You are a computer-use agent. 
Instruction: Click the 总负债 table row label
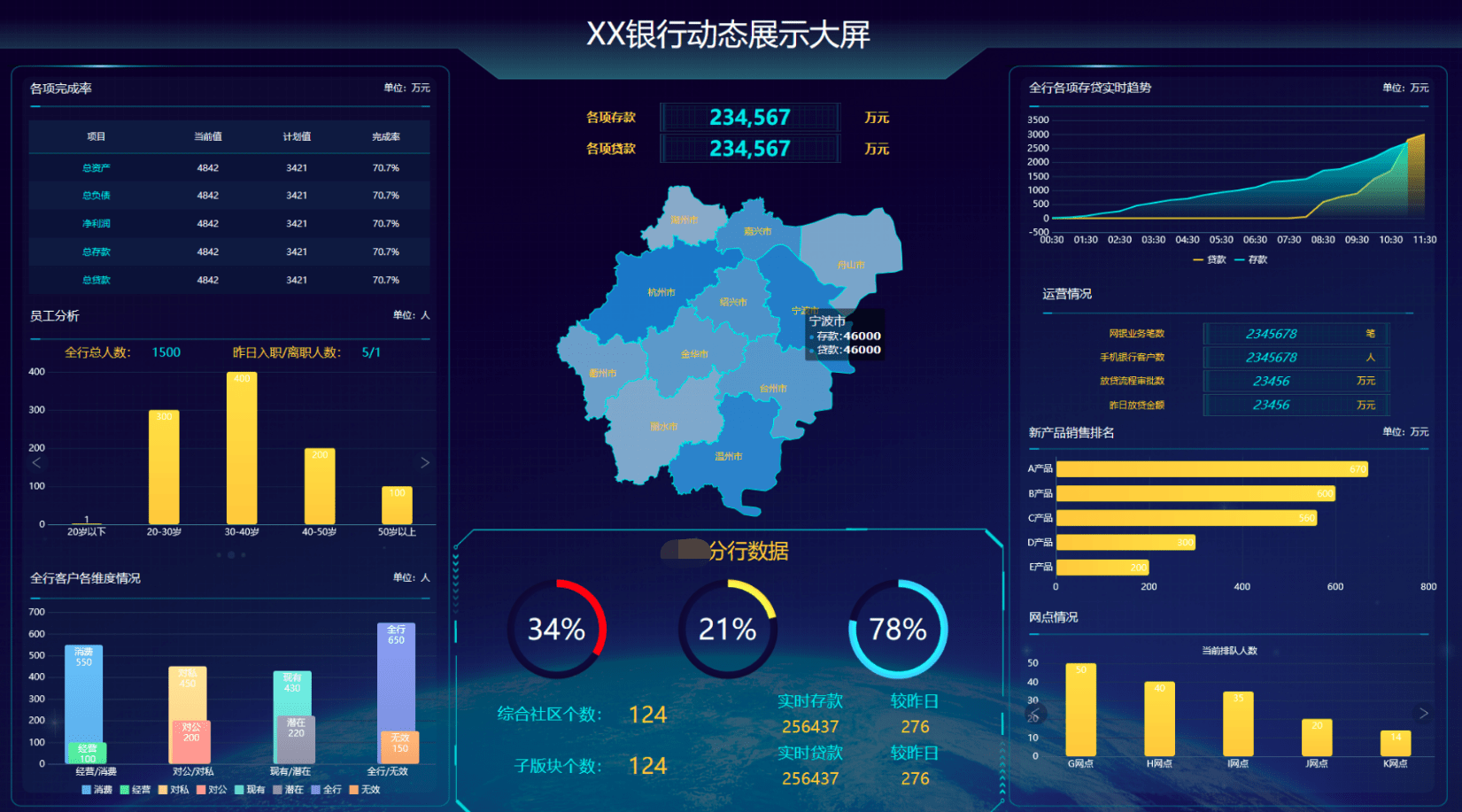(97, 196)
